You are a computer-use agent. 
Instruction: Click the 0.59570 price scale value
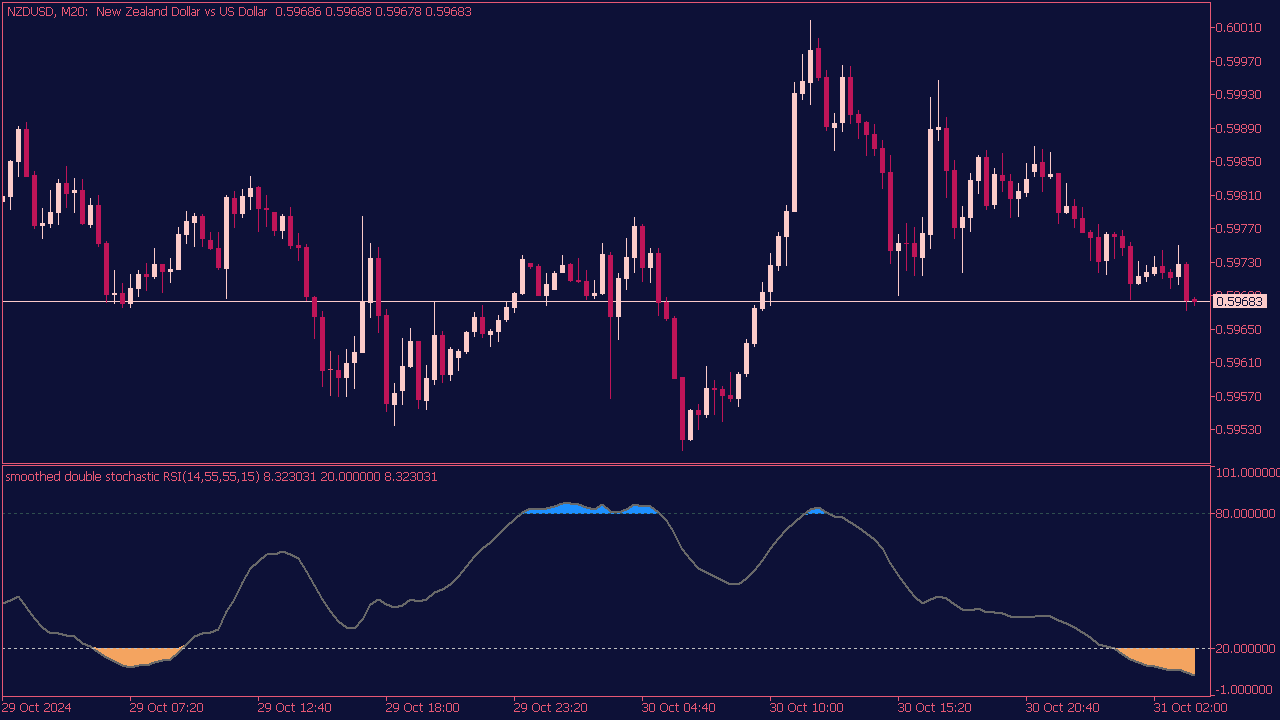(1239, 396)
